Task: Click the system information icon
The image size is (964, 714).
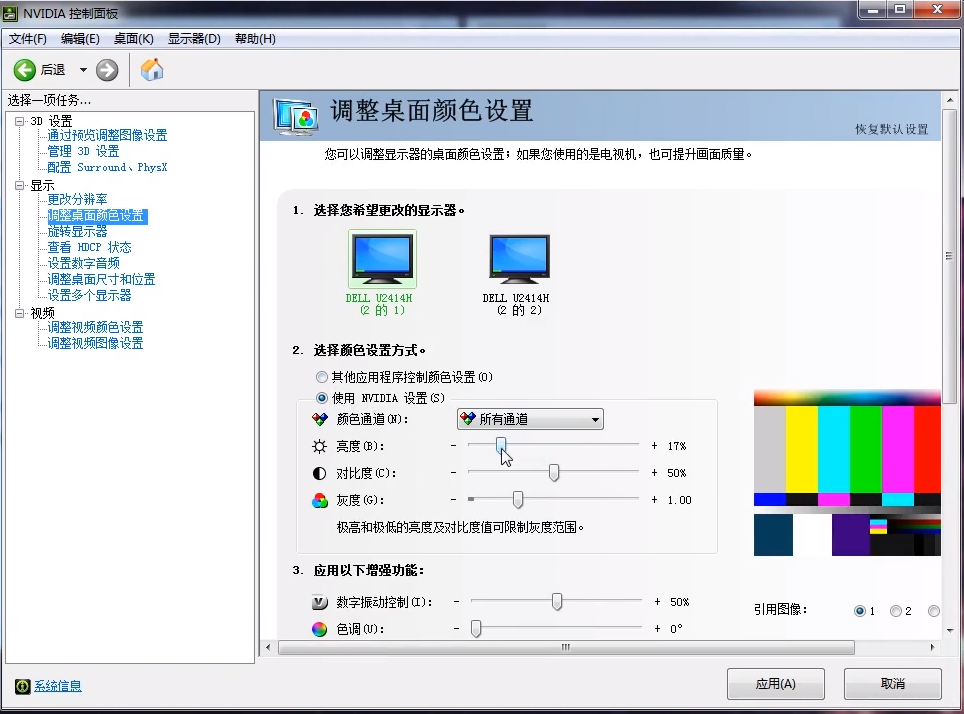Action: tap(23, 686)
